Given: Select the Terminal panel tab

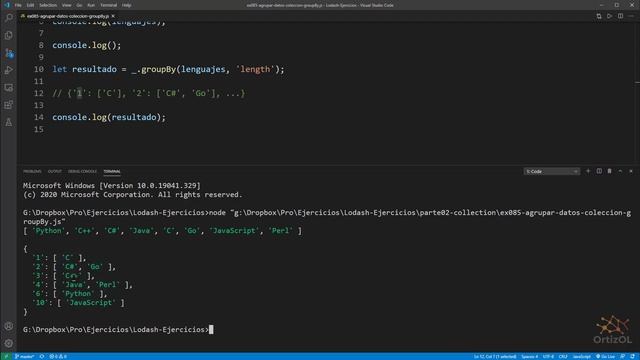Looking at the screenshot, I should 112,171.
